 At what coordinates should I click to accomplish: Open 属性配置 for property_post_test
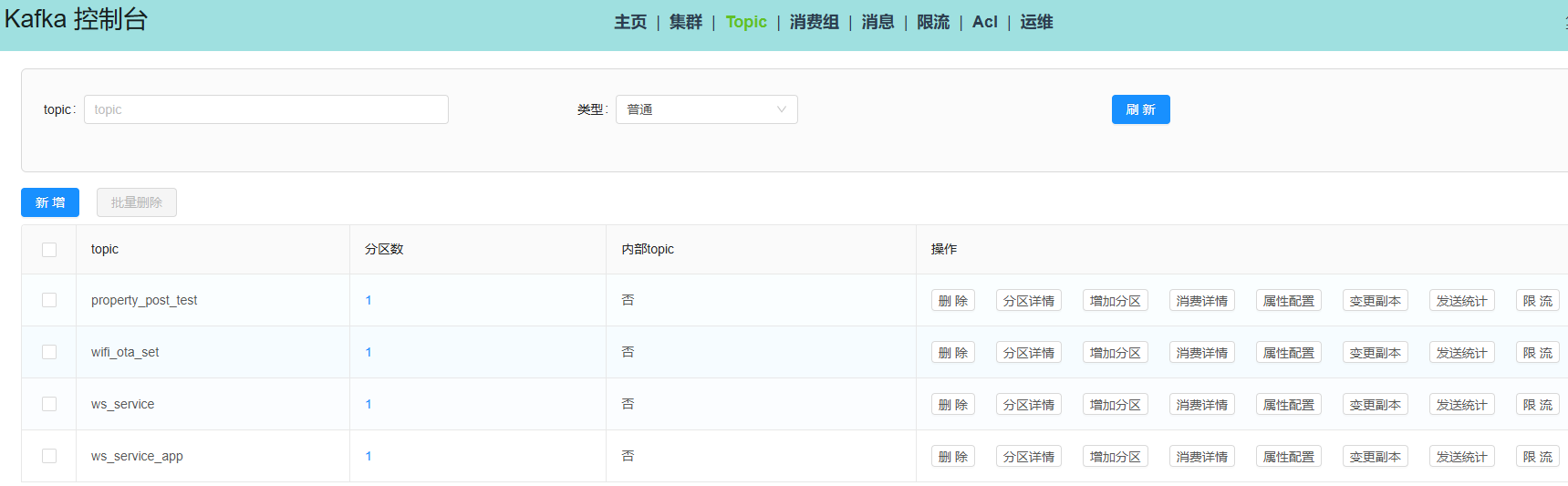1289,301
